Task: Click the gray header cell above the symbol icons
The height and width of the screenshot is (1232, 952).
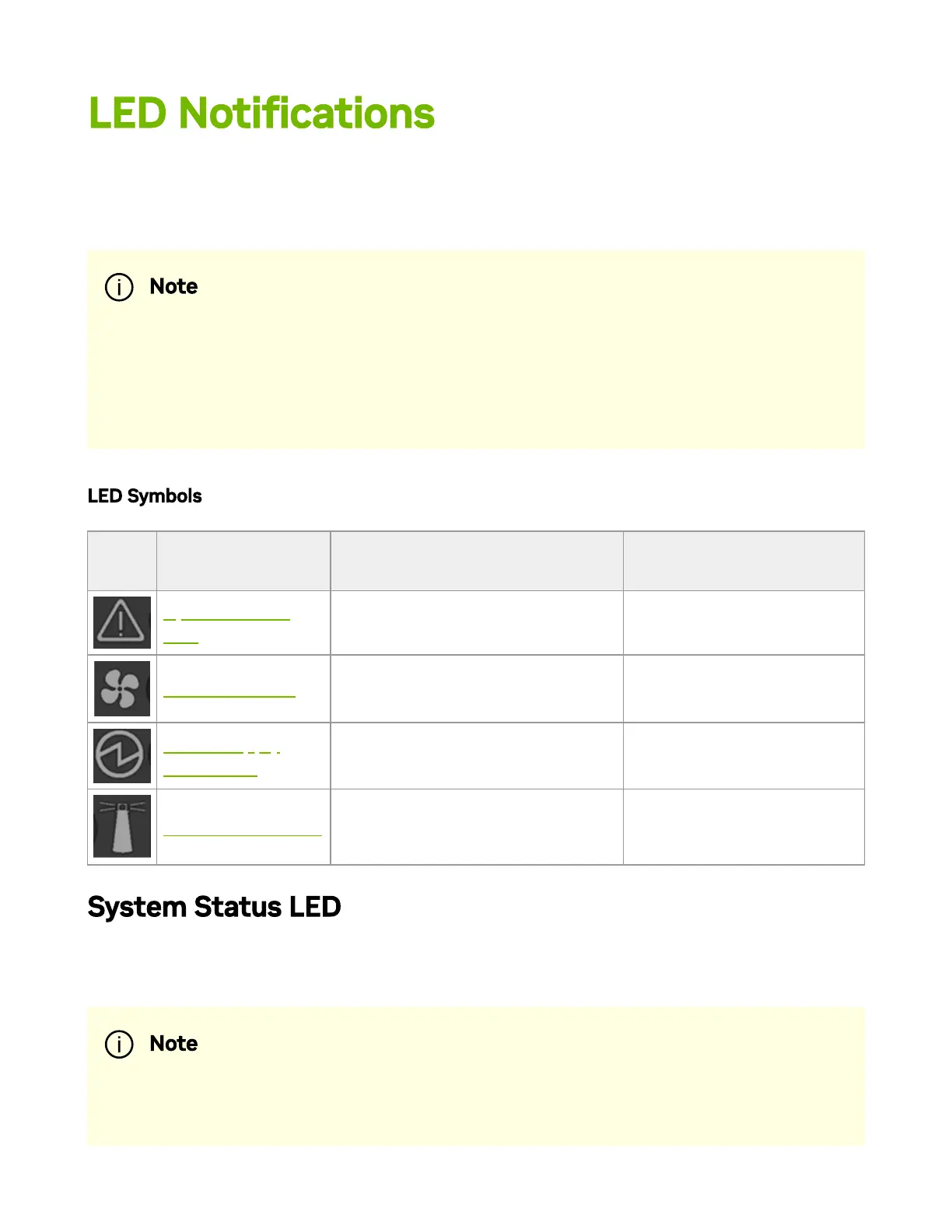Action: click(x=122, y=561)
